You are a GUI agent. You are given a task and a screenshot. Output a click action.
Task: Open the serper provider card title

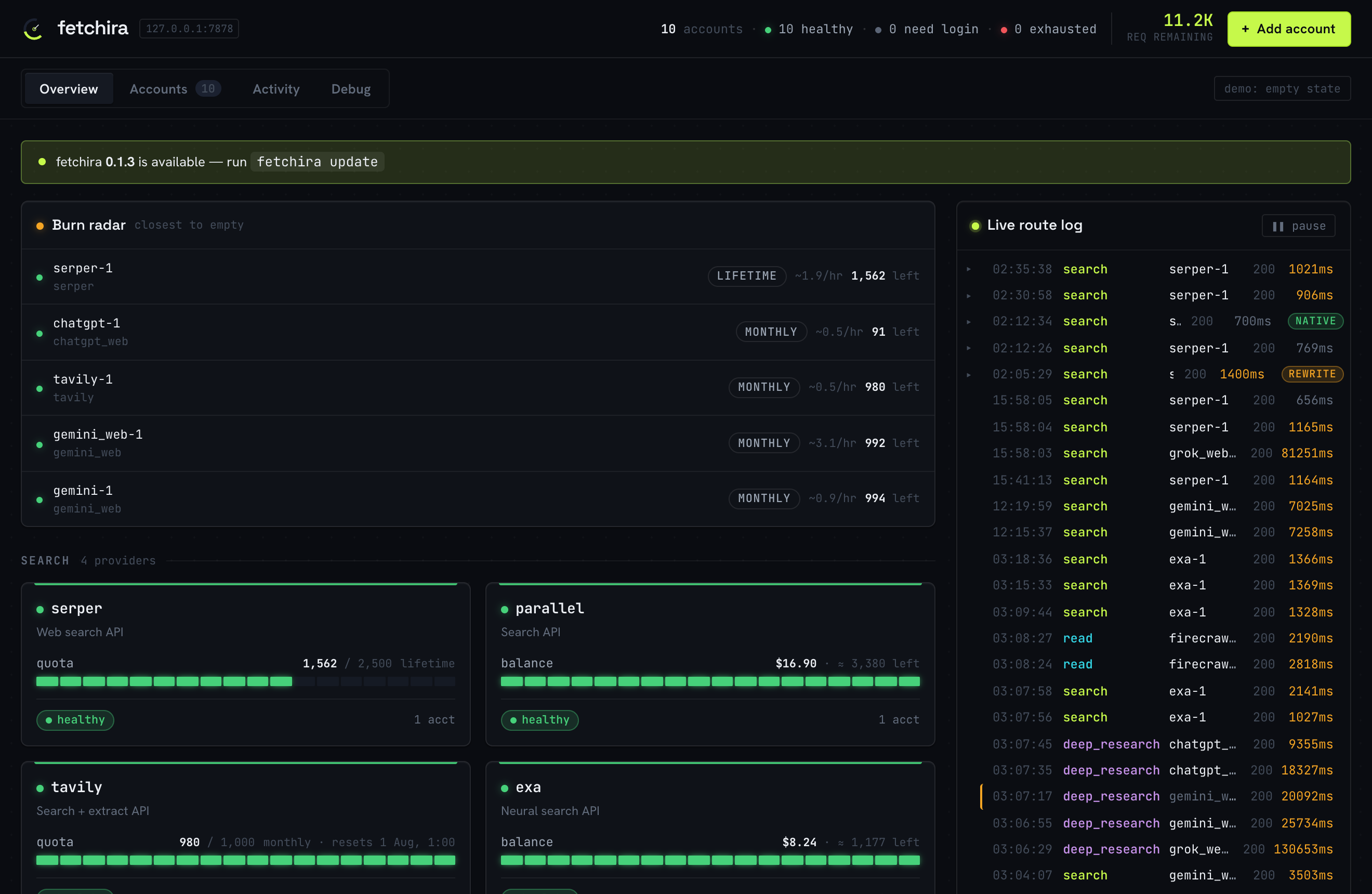point(77,609)
